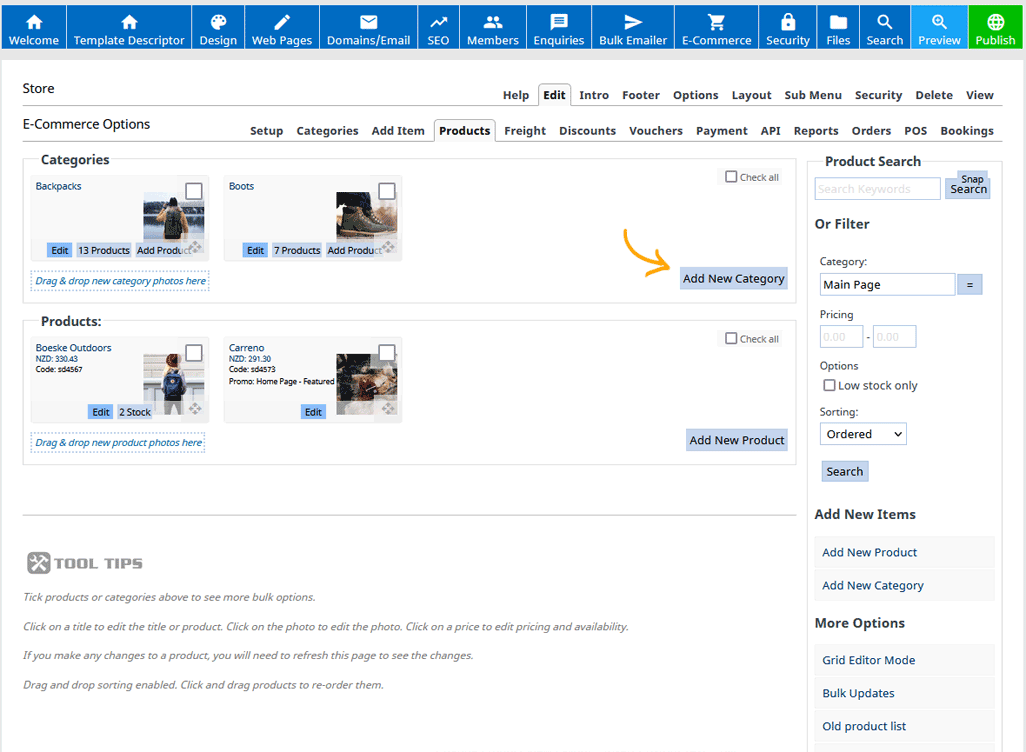Click the Add New Category button
This screenshot has width=1026, height=752.
point(734,278)
